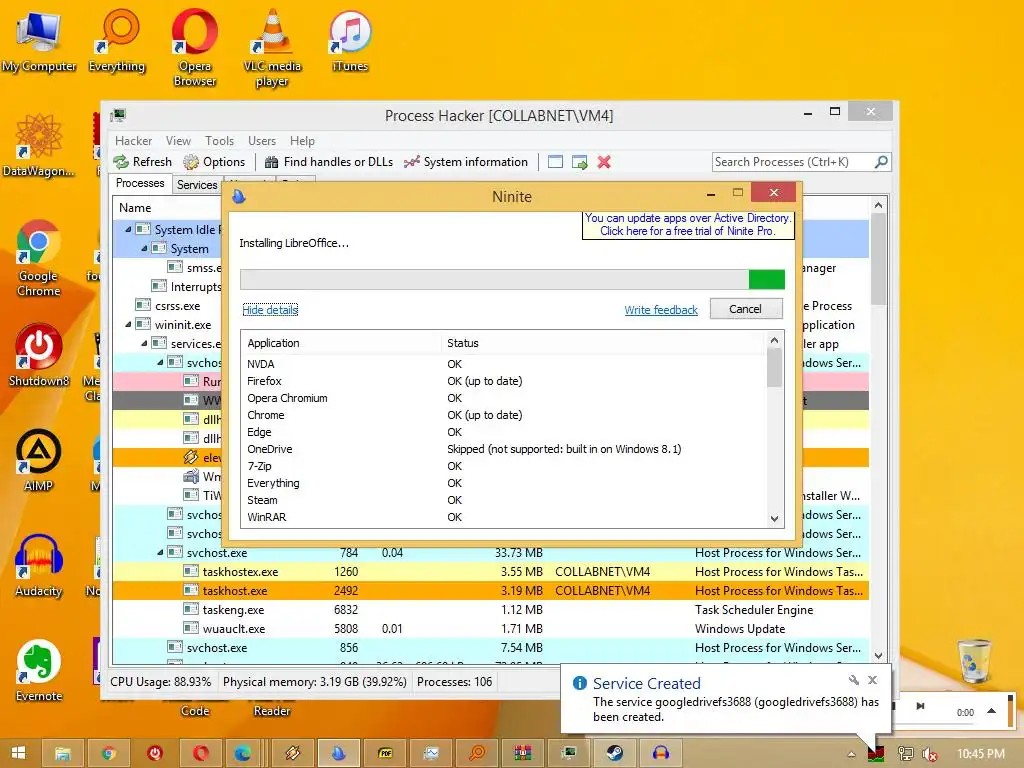Click Physical memory status bar entry
1024x768 pixels.
point(315,682)
